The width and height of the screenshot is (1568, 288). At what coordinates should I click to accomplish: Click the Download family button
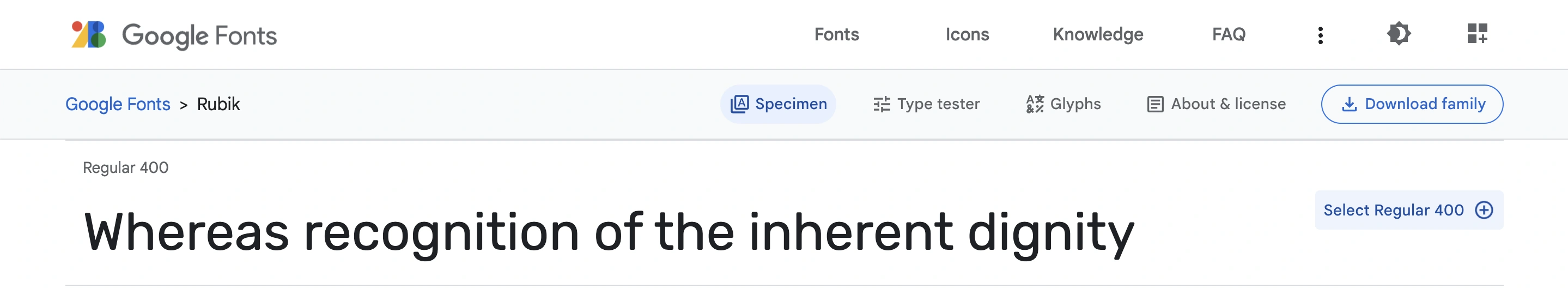click(1412, 104)
